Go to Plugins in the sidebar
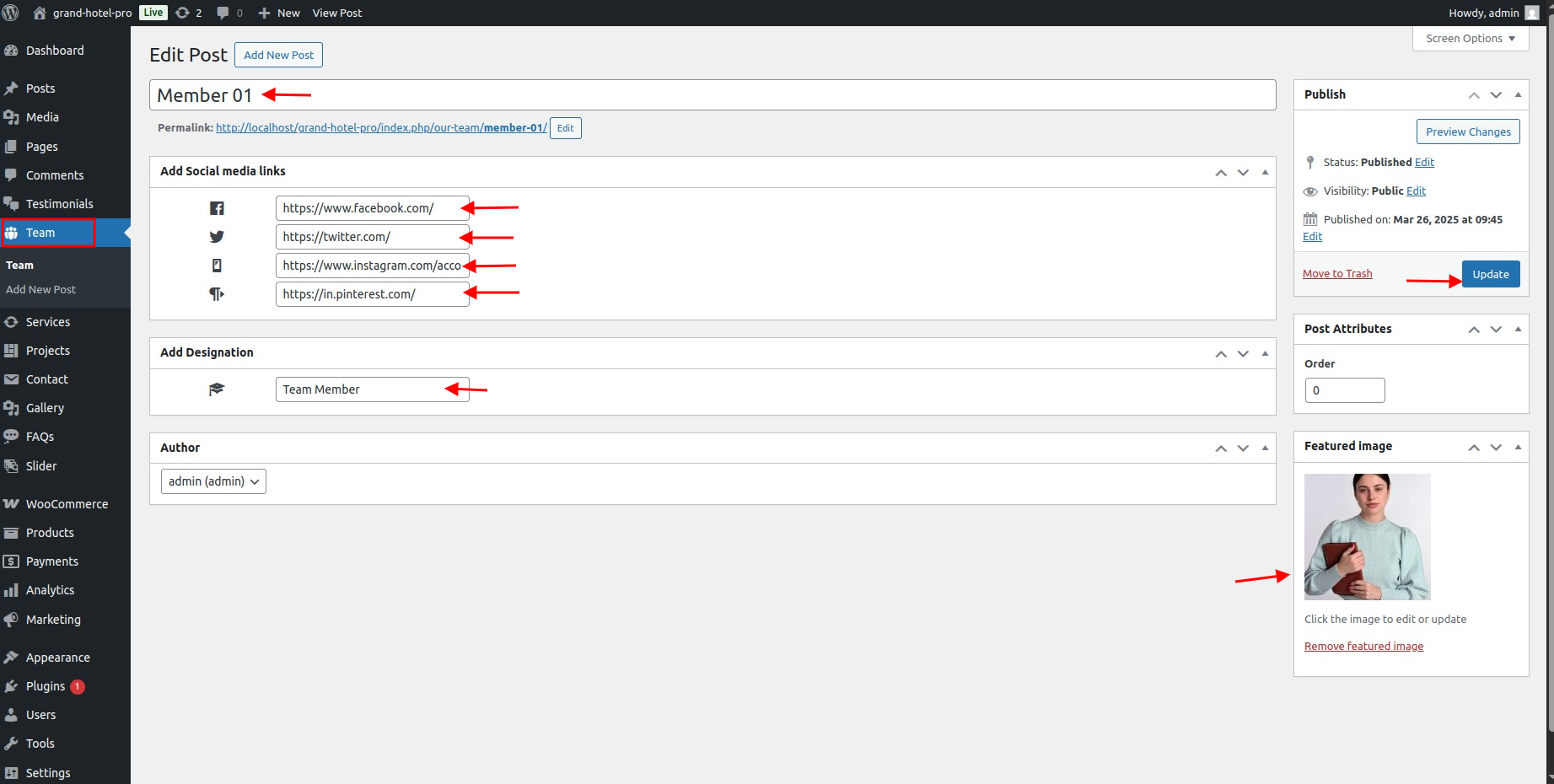The width and height of the screenshot is (1554, 784). point(46,686)
